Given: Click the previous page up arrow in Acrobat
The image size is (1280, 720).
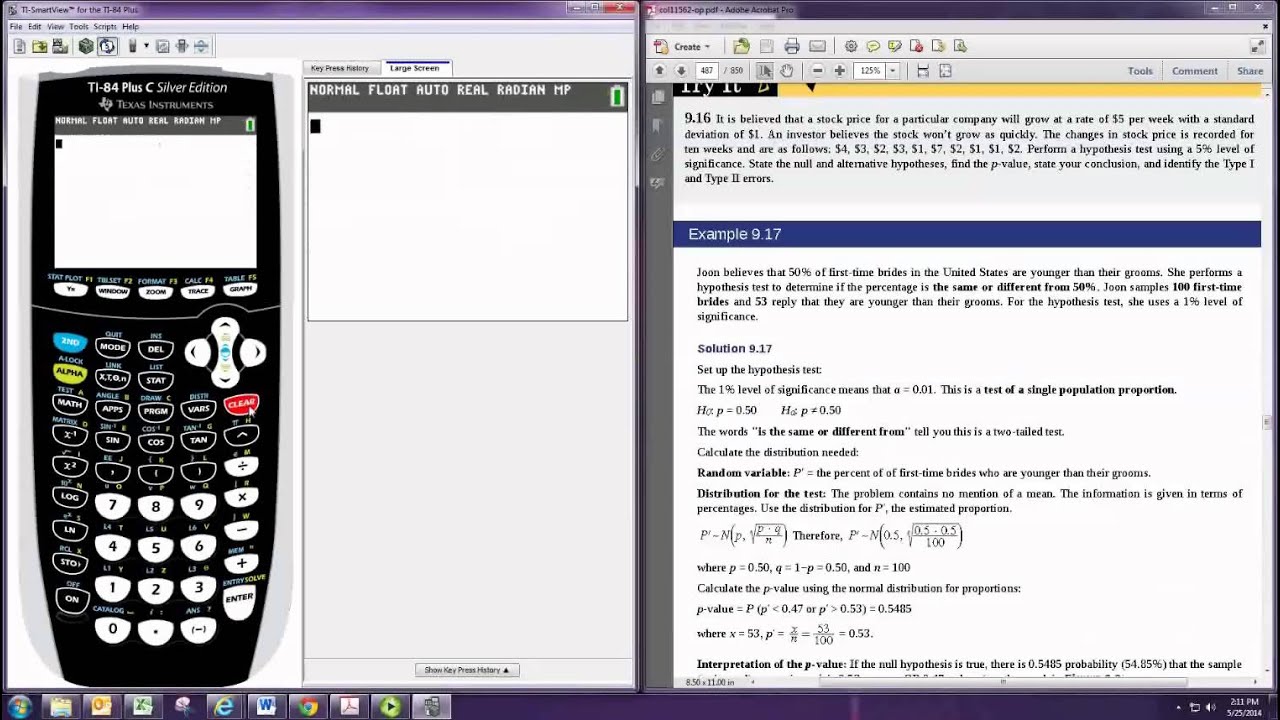Looking at the screenshot, I should (x=660, y=71).
